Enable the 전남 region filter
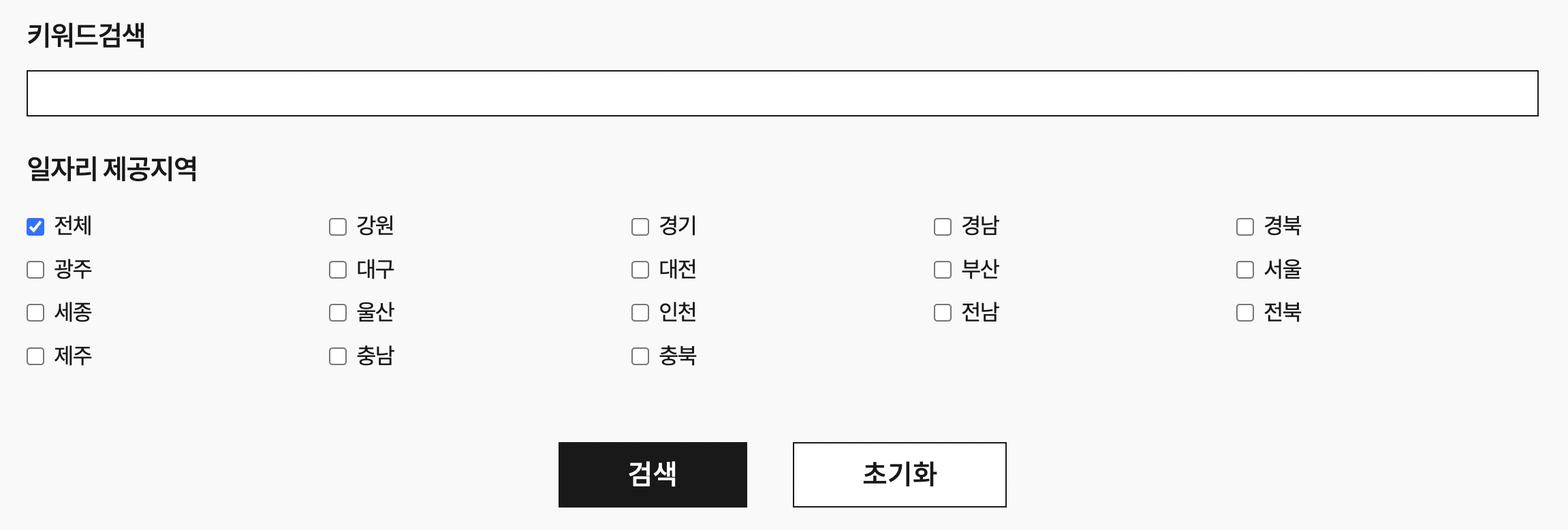This screenshot has width=1568, height=530. (x=941, y=313)
